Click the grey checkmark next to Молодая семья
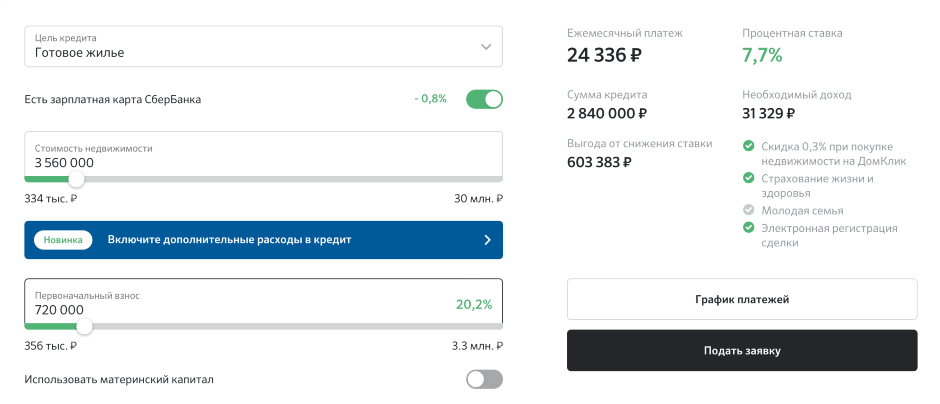The image size is (940, 404). (748, 210)
